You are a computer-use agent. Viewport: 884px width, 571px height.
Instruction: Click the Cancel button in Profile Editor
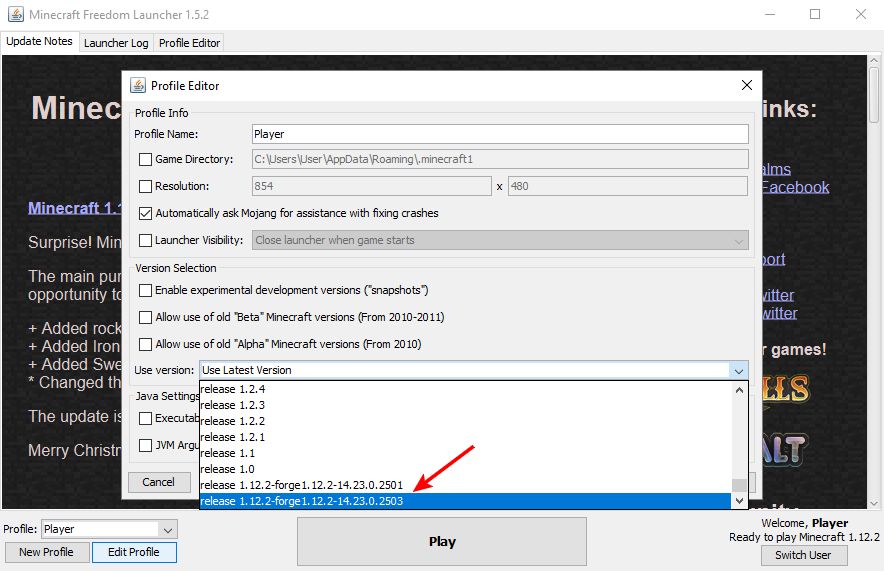coord(158,482)
